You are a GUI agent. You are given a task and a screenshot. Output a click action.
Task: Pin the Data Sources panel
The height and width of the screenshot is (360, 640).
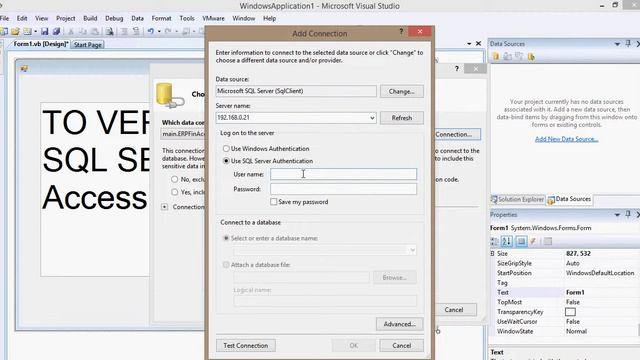628,43
